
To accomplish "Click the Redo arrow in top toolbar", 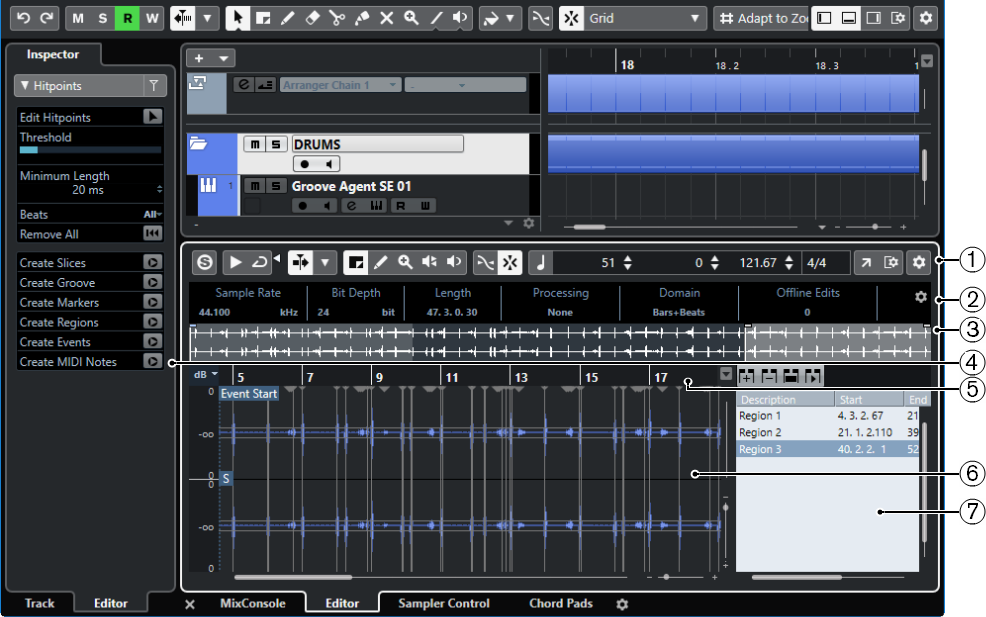I will pos(47,18).
